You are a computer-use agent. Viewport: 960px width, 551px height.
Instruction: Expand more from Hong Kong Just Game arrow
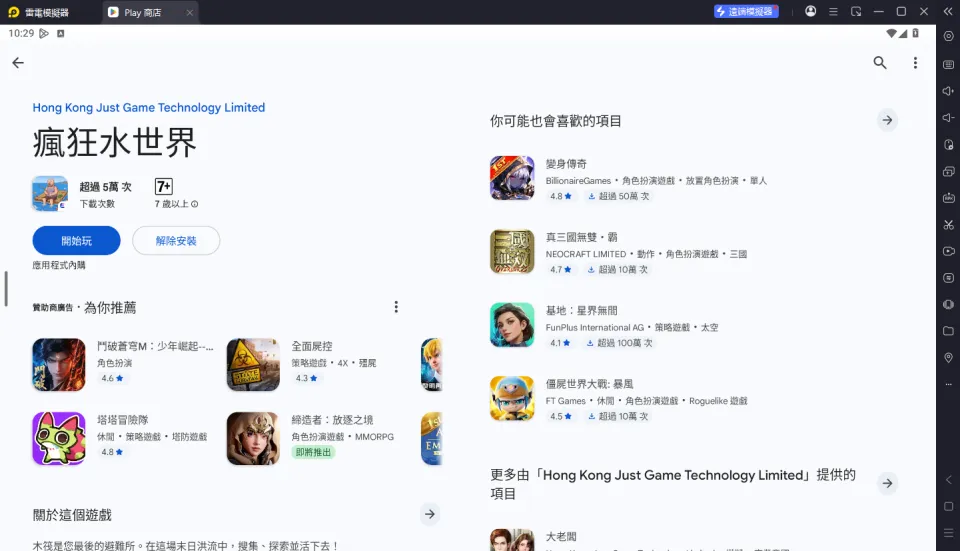(887, 483)
